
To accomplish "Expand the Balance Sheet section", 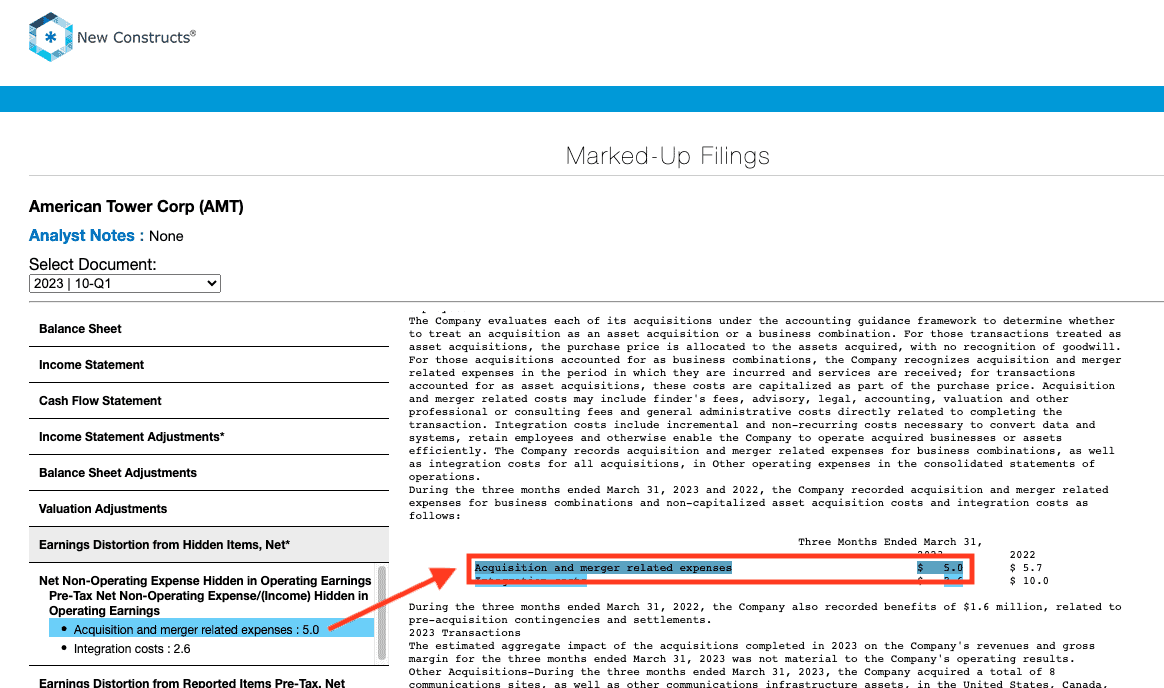I will (209, 329).
